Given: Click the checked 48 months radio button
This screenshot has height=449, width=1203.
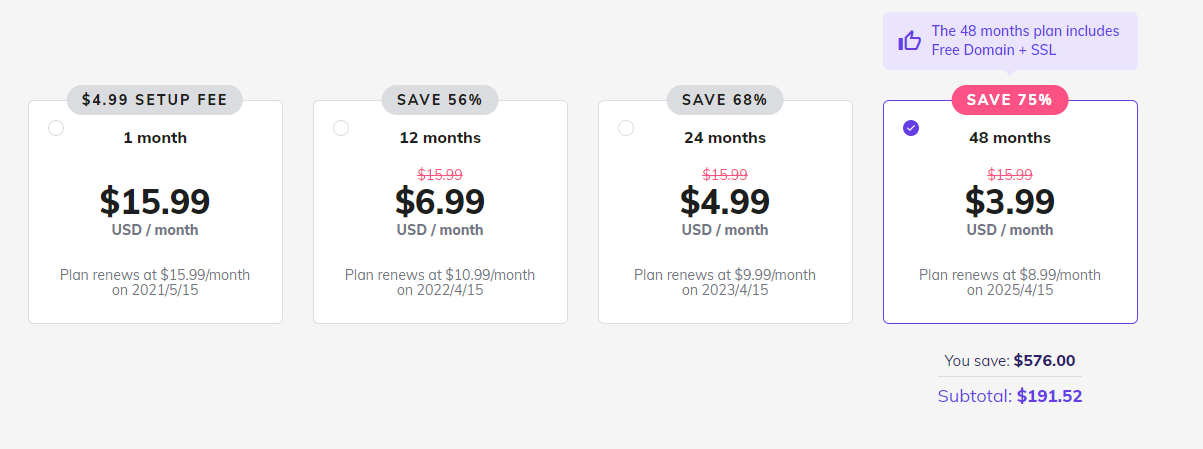Looking at the screenshot, I should [910, 128].
